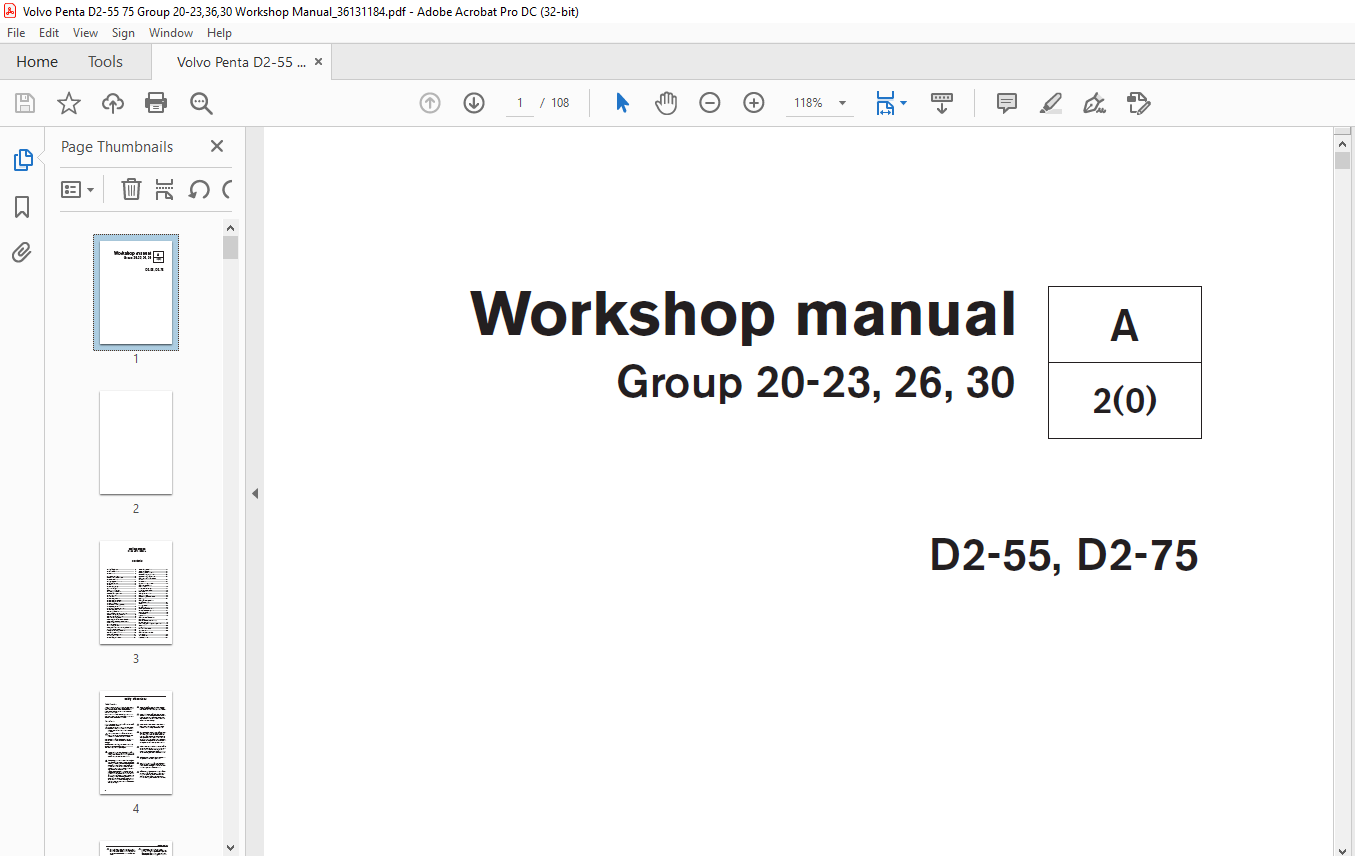
Task: Open the Help menu
Action: (x=219, y=33)
